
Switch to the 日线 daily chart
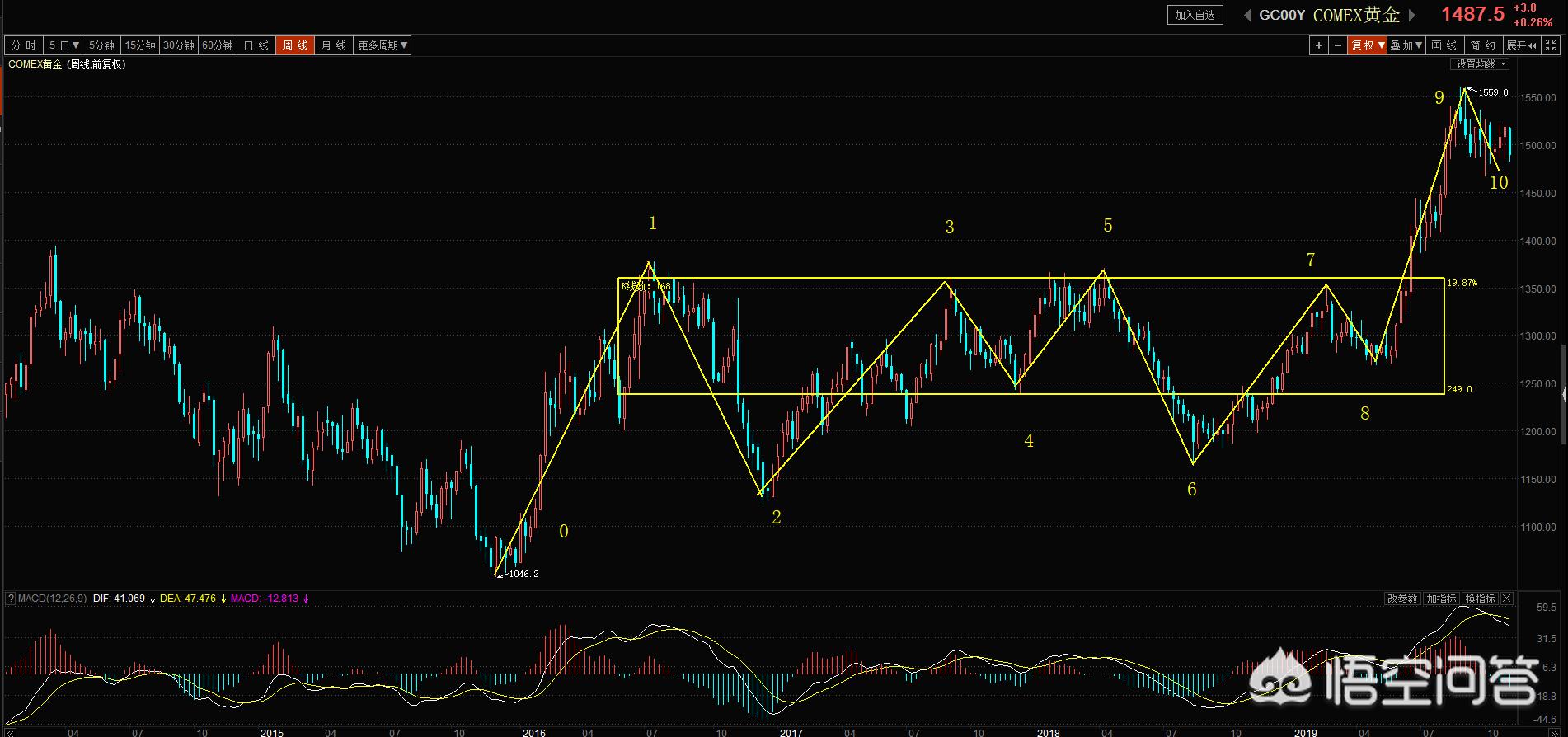tap(256, 45)
